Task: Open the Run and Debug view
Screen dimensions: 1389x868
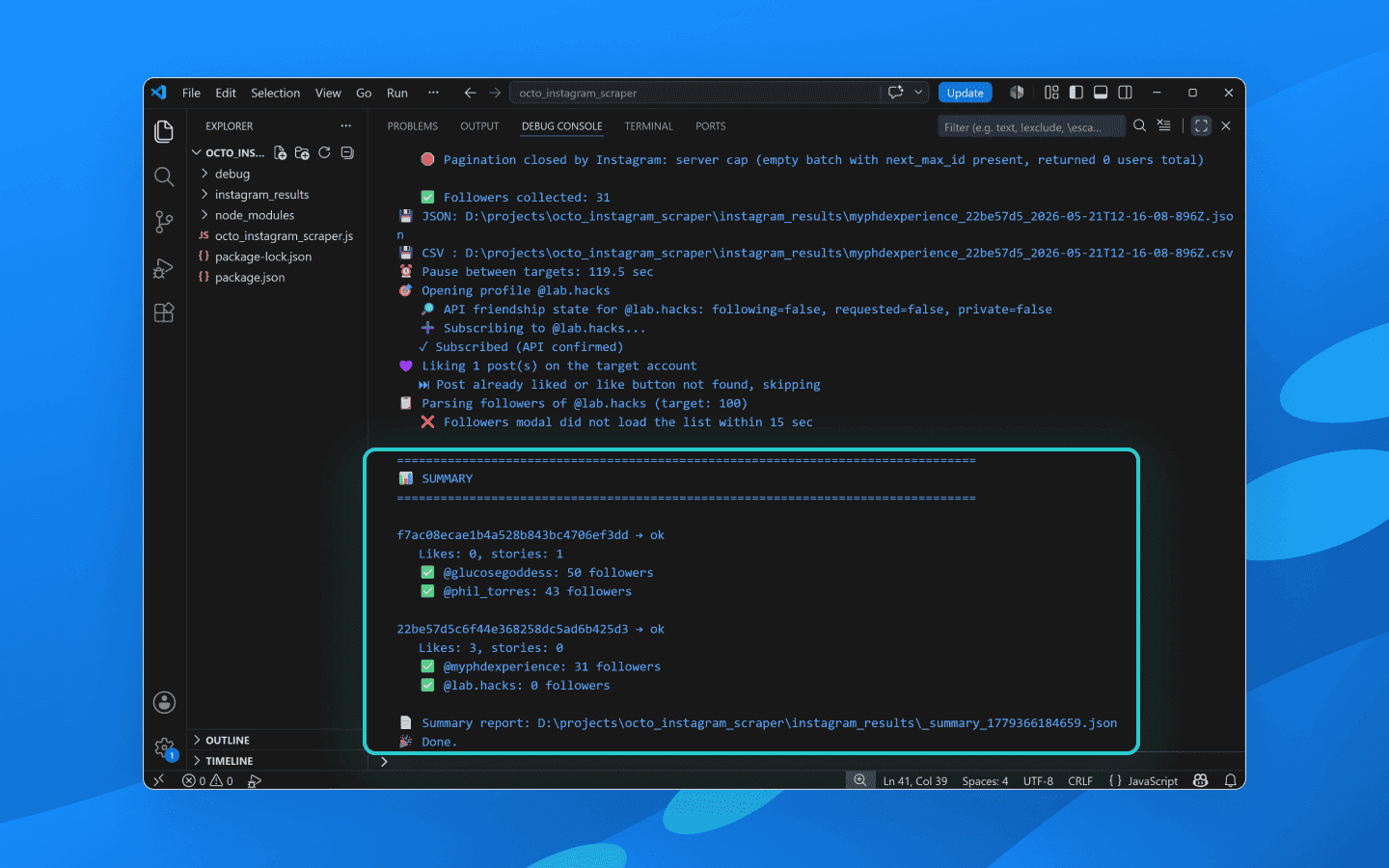Action: pyautogui.click(x=164, y=268)
